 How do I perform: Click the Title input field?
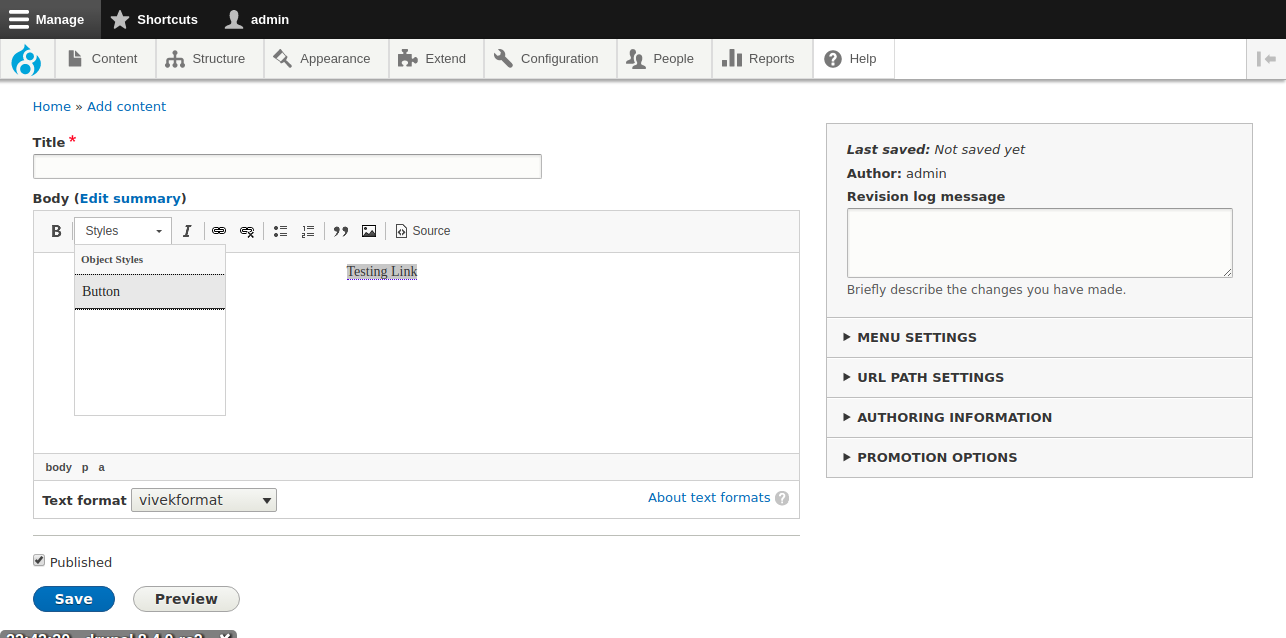coord(287,167)
